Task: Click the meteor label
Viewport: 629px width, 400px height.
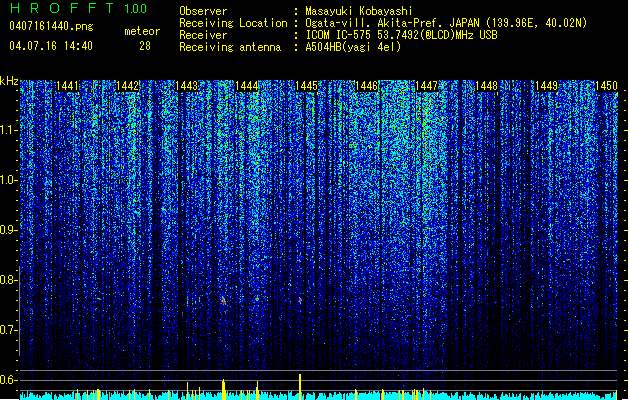Action: tap(142, 31)
